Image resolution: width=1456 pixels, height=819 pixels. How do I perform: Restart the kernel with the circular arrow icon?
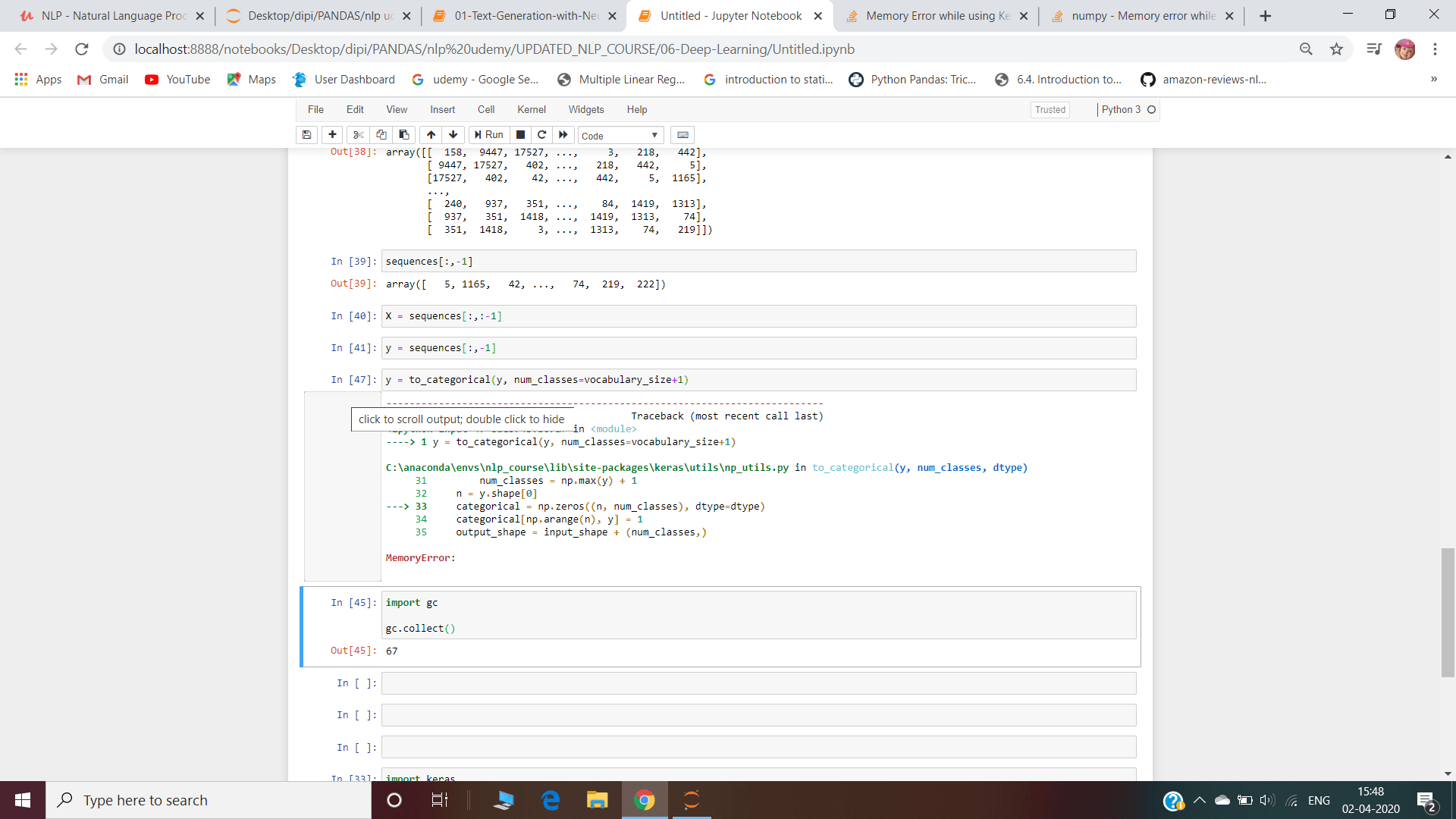pyautogui.click(x=541, y=135)
